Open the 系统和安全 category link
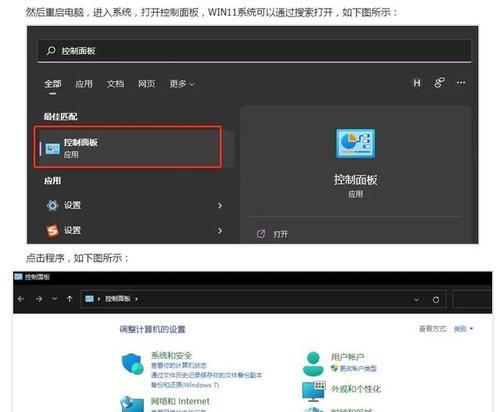This screenshot has width=500, height=412. click(171, 355)
